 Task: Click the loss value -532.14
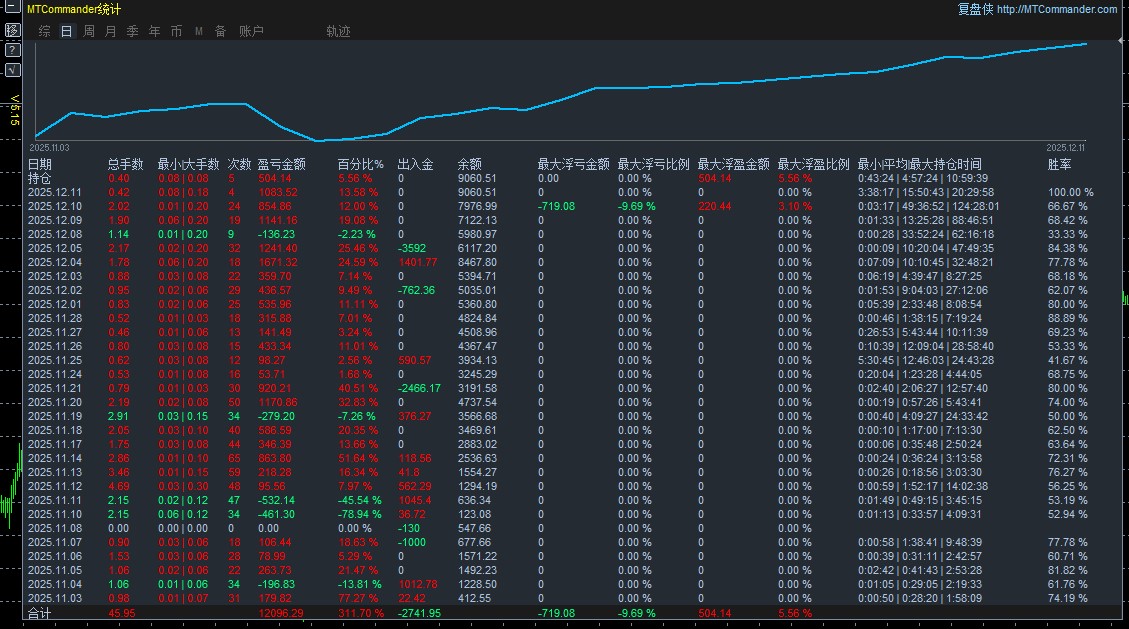(276, 500)
